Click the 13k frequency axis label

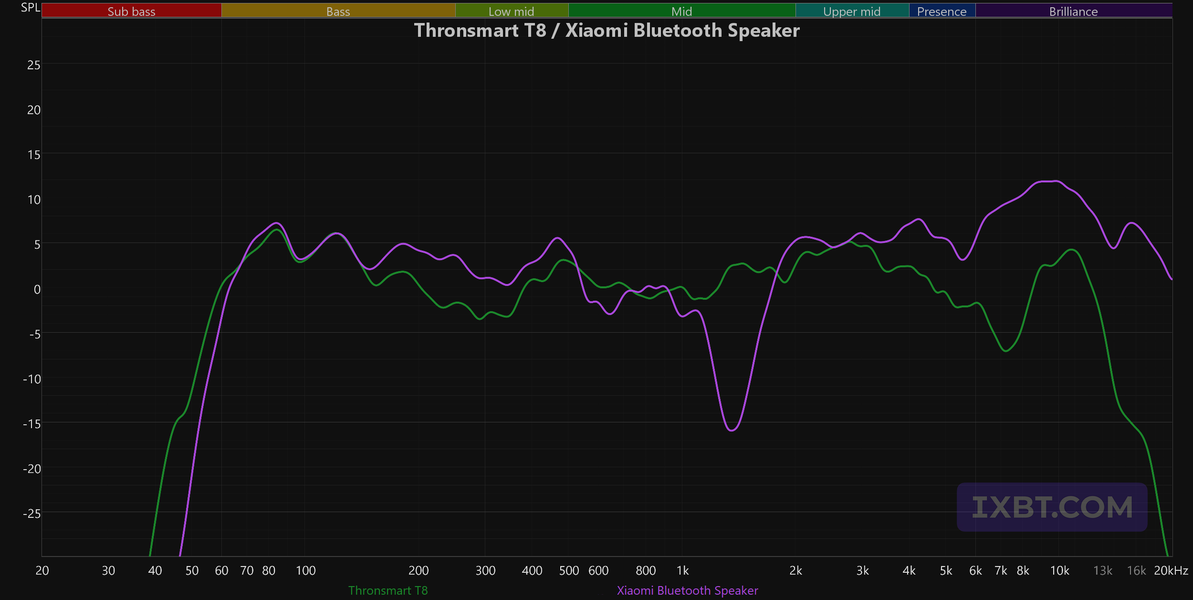pyautogui.click(x=1103, y=570)
